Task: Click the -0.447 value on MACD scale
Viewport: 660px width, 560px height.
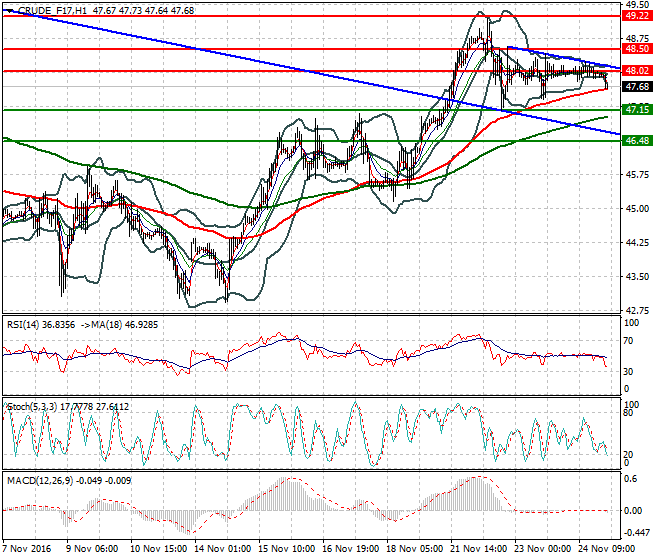Action: (636, 533)
